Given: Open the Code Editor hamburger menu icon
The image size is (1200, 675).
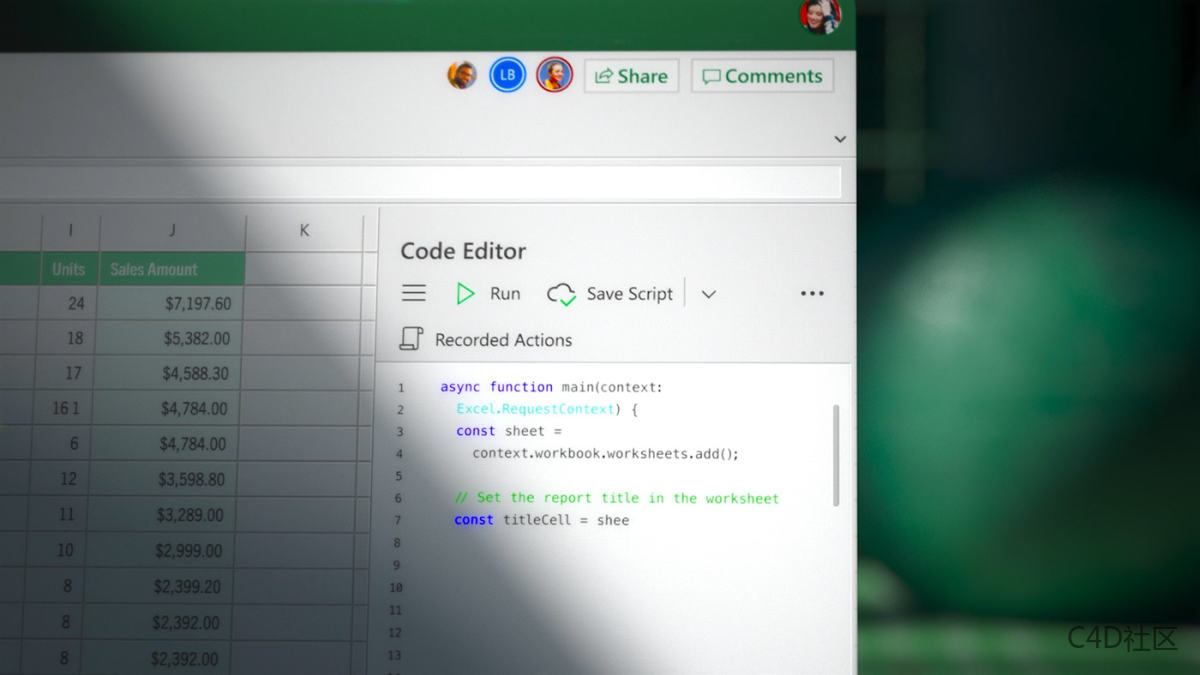Looking at the screenshot, I should pos(413,292).
